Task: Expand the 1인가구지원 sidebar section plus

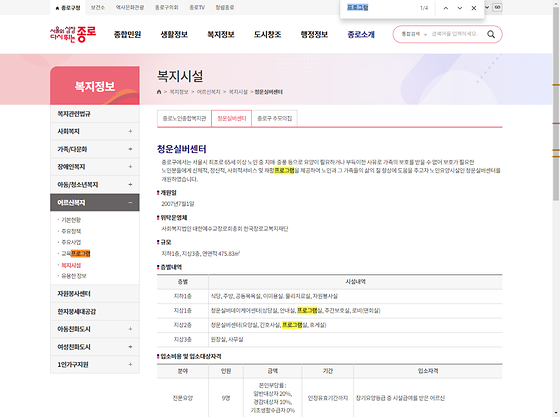Action: pos(130,365)
